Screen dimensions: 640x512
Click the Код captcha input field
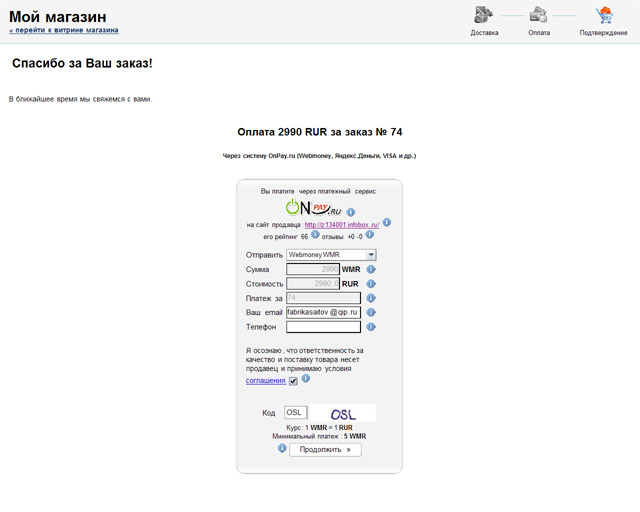pyautogui.click(x=295, y=412)
